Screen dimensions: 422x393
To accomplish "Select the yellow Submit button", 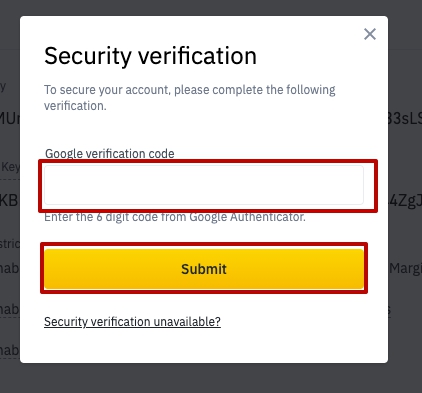I will [204, 269].
